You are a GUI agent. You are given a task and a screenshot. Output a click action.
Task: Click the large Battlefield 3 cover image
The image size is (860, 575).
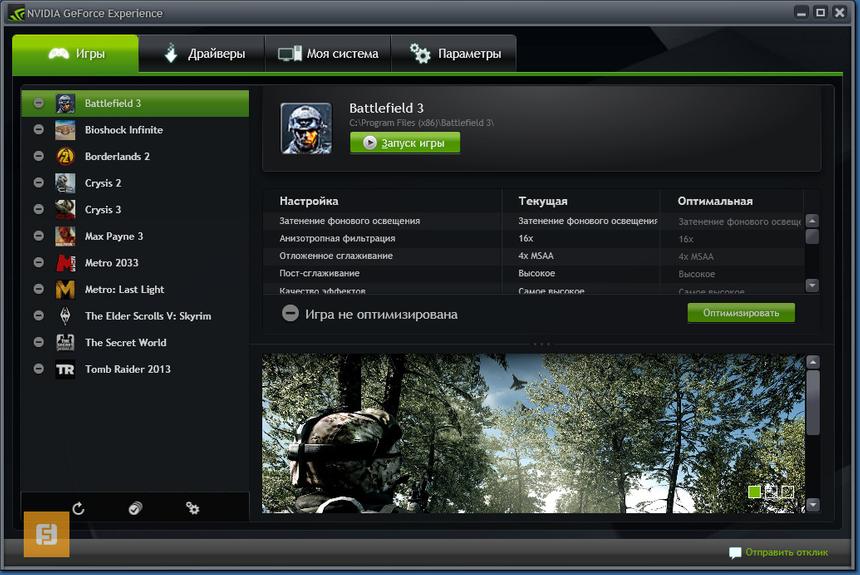coord(306,128)
